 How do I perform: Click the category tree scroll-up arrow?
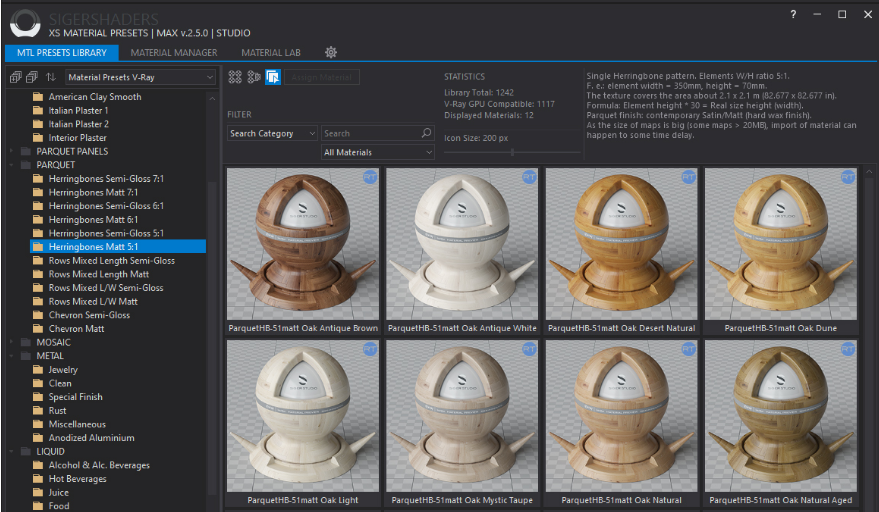point(212,98)
